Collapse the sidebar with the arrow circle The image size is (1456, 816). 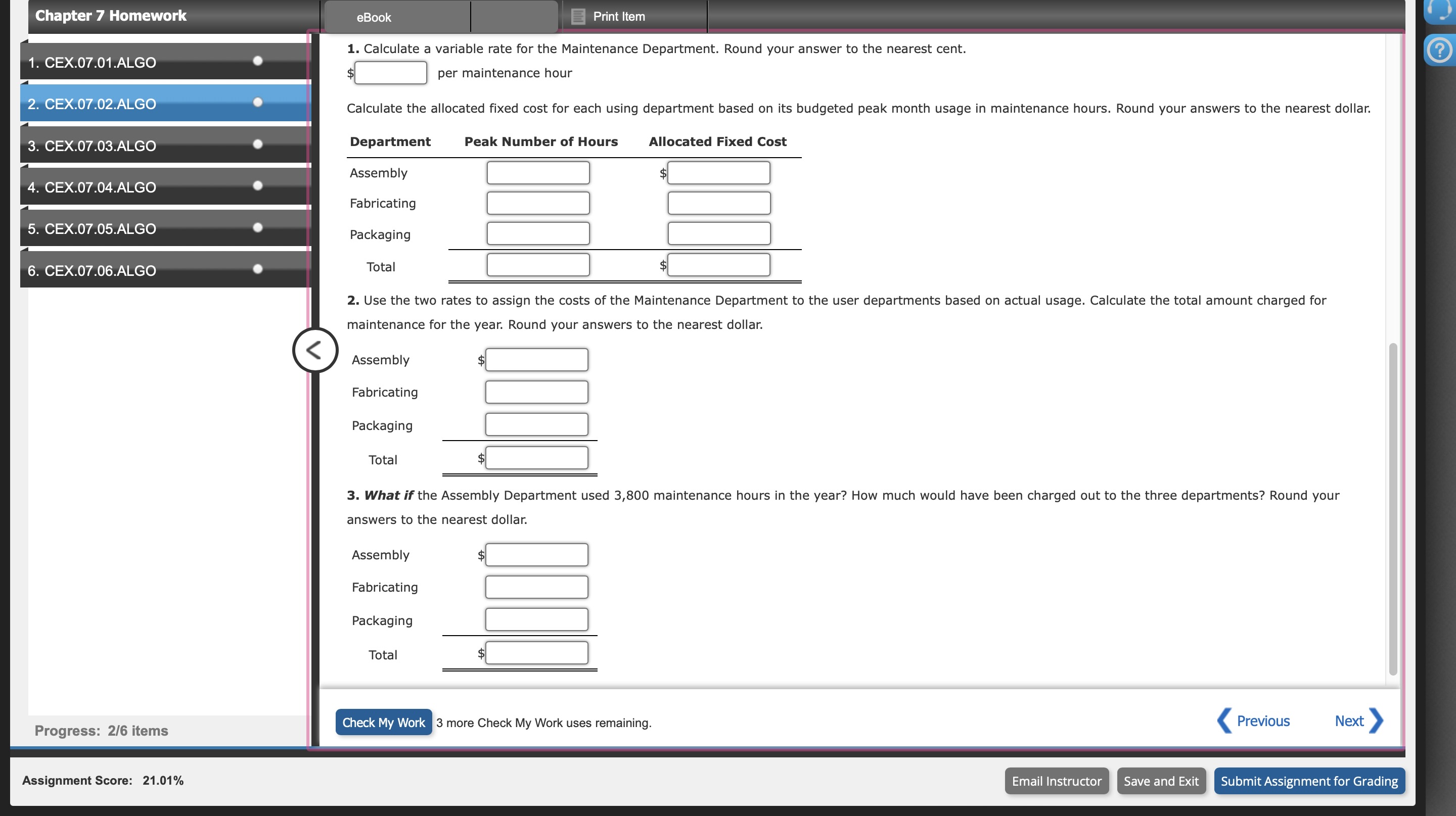tap(315, 350)
